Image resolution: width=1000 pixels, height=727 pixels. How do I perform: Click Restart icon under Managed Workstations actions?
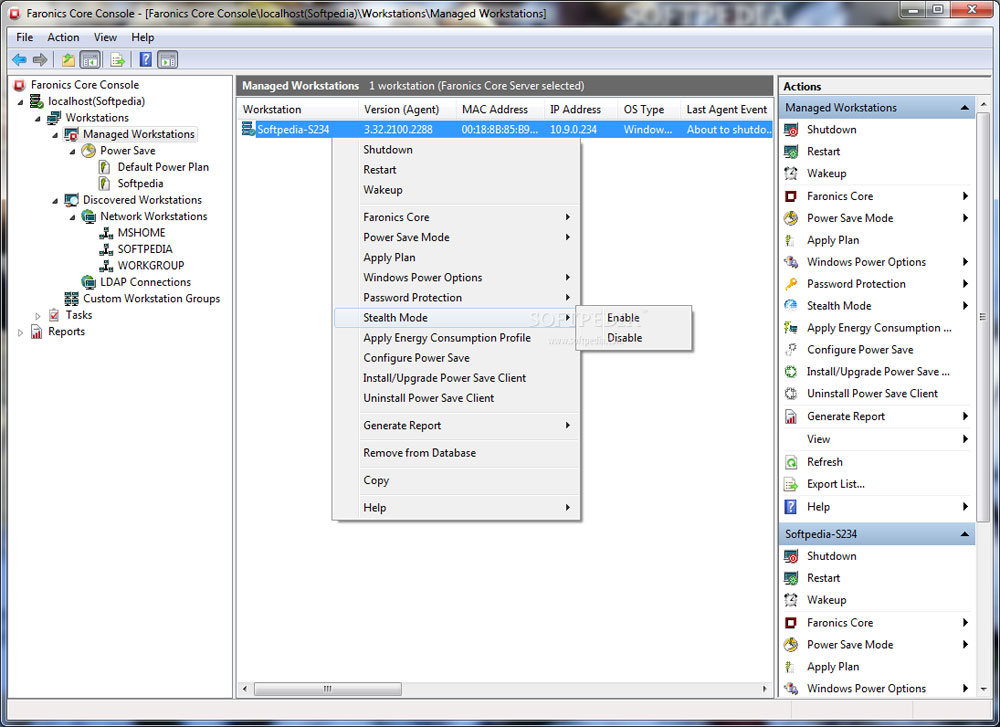click(x=791, y=152)
